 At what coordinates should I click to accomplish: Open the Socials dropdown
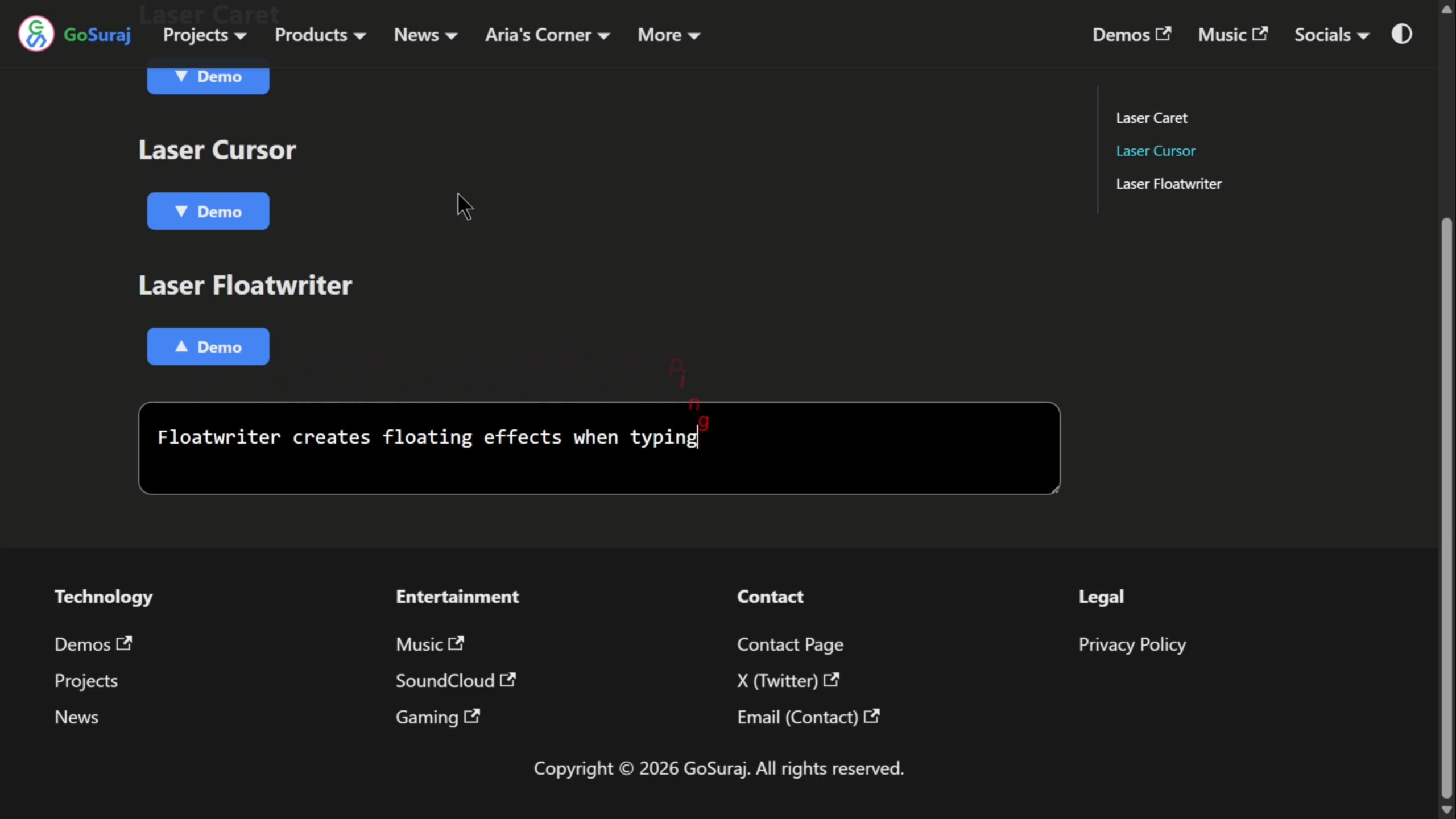[1331, 35]
